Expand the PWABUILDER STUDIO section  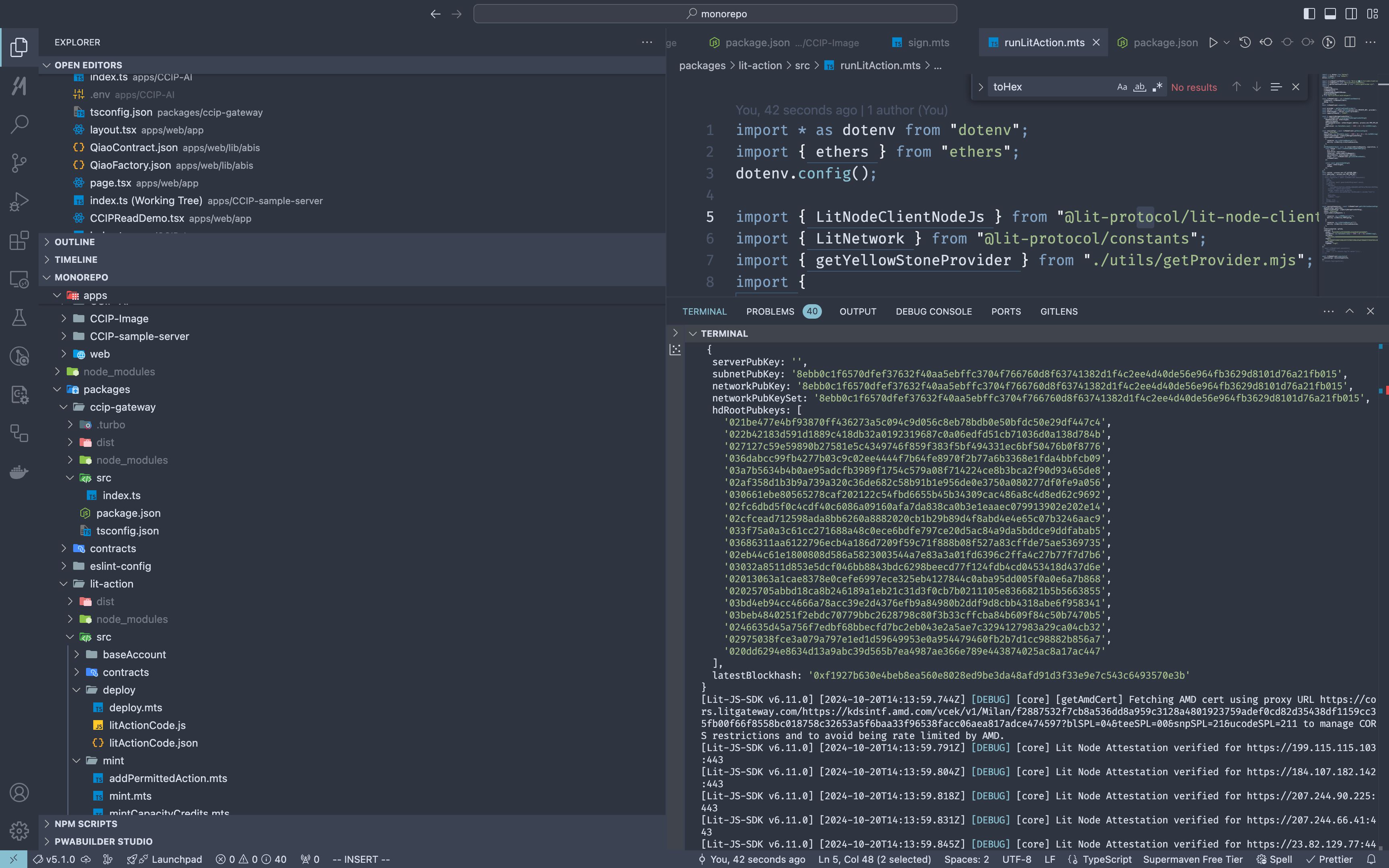352,841
